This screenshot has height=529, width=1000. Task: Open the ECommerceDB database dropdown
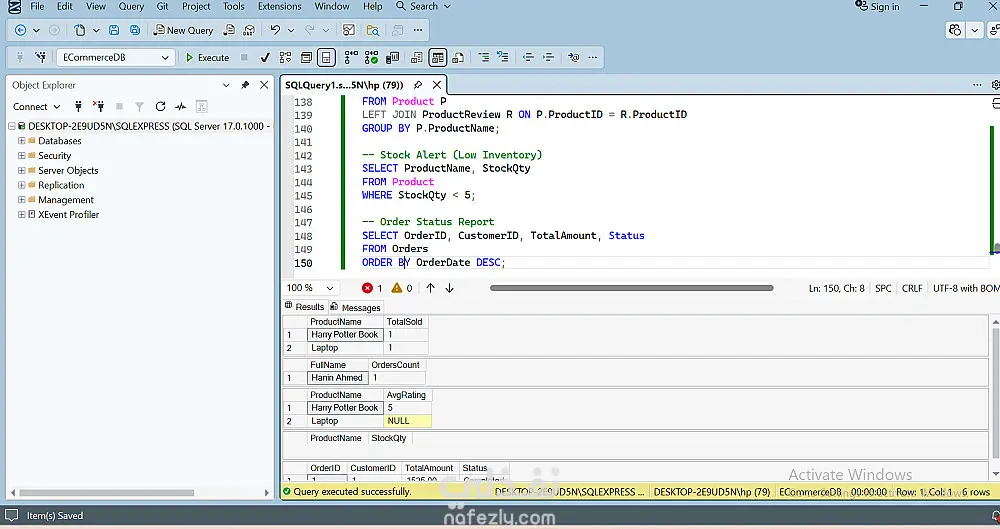(115, 57)
